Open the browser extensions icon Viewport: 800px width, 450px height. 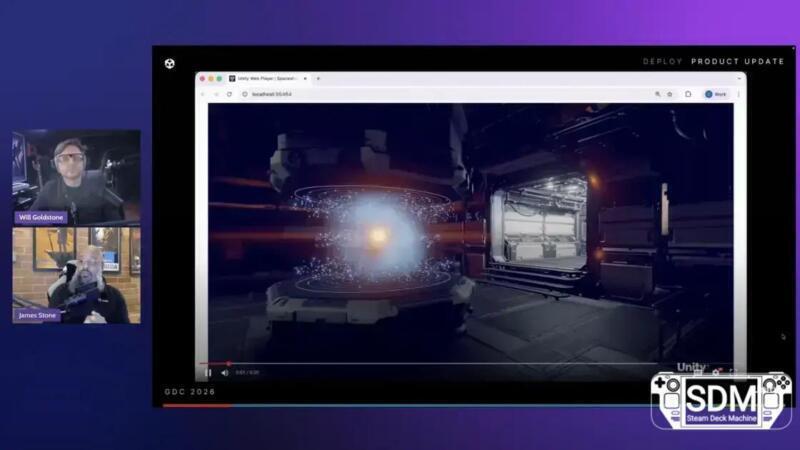pyautogui.click(x=688, y=94)
